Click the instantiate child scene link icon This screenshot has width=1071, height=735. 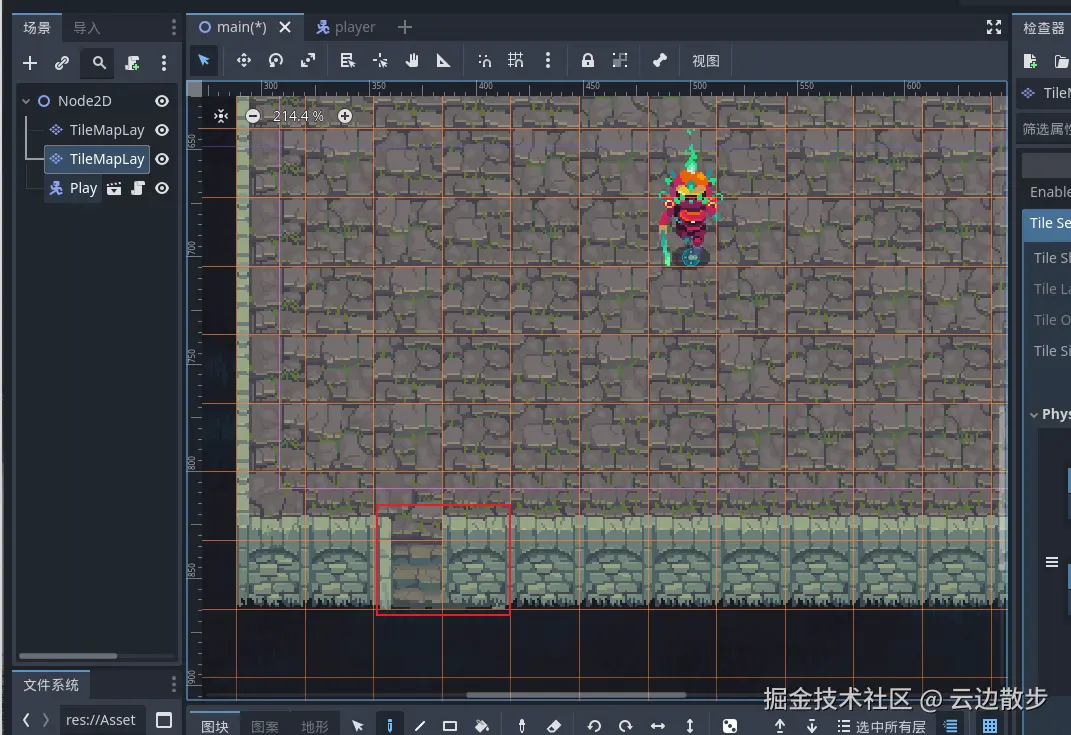(62, 63)
